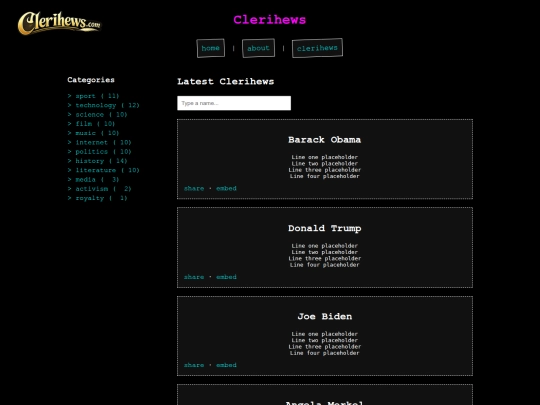Open the internet category

tap(100, 143)
